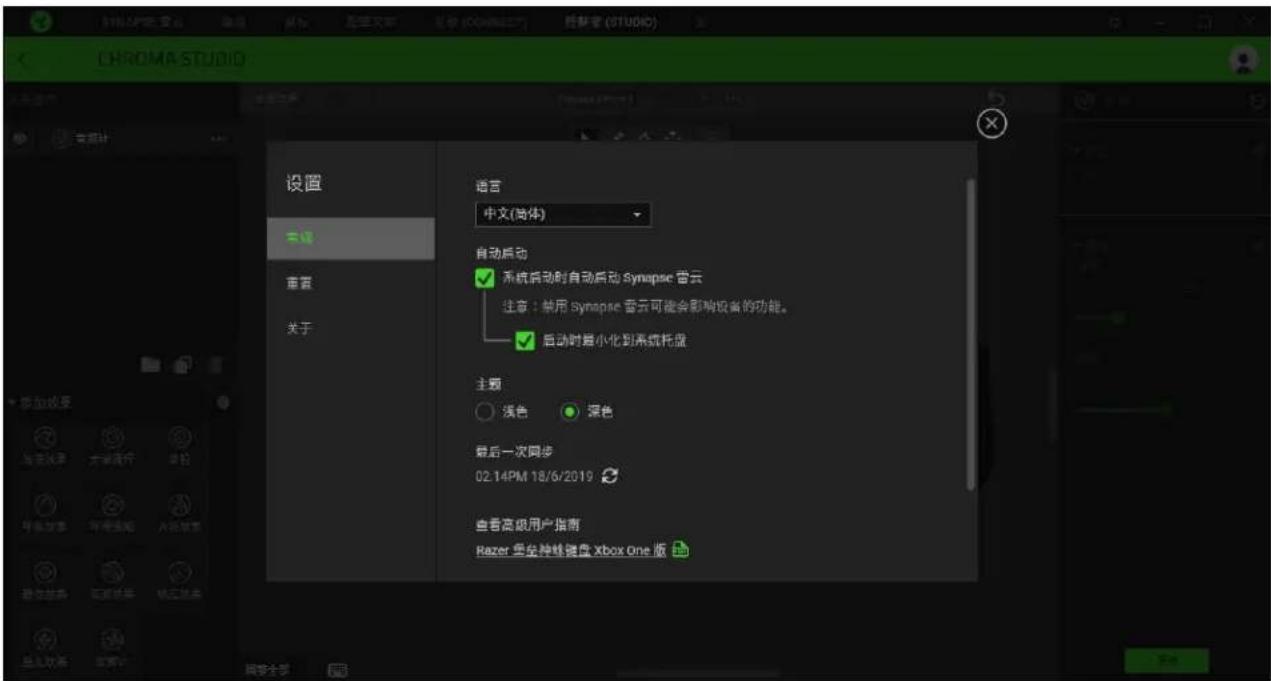The height and width of the screenshot is (681, 1271).
Task: Click the settings dialog vertical scrollbar
Action: (x=970, y=335)
